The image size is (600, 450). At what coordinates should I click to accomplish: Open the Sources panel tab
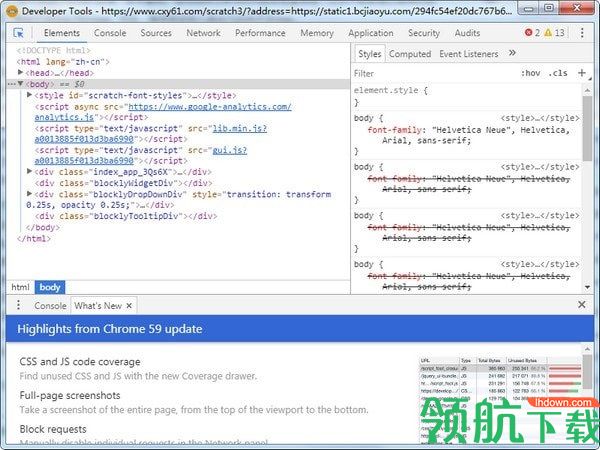point(156,33)
